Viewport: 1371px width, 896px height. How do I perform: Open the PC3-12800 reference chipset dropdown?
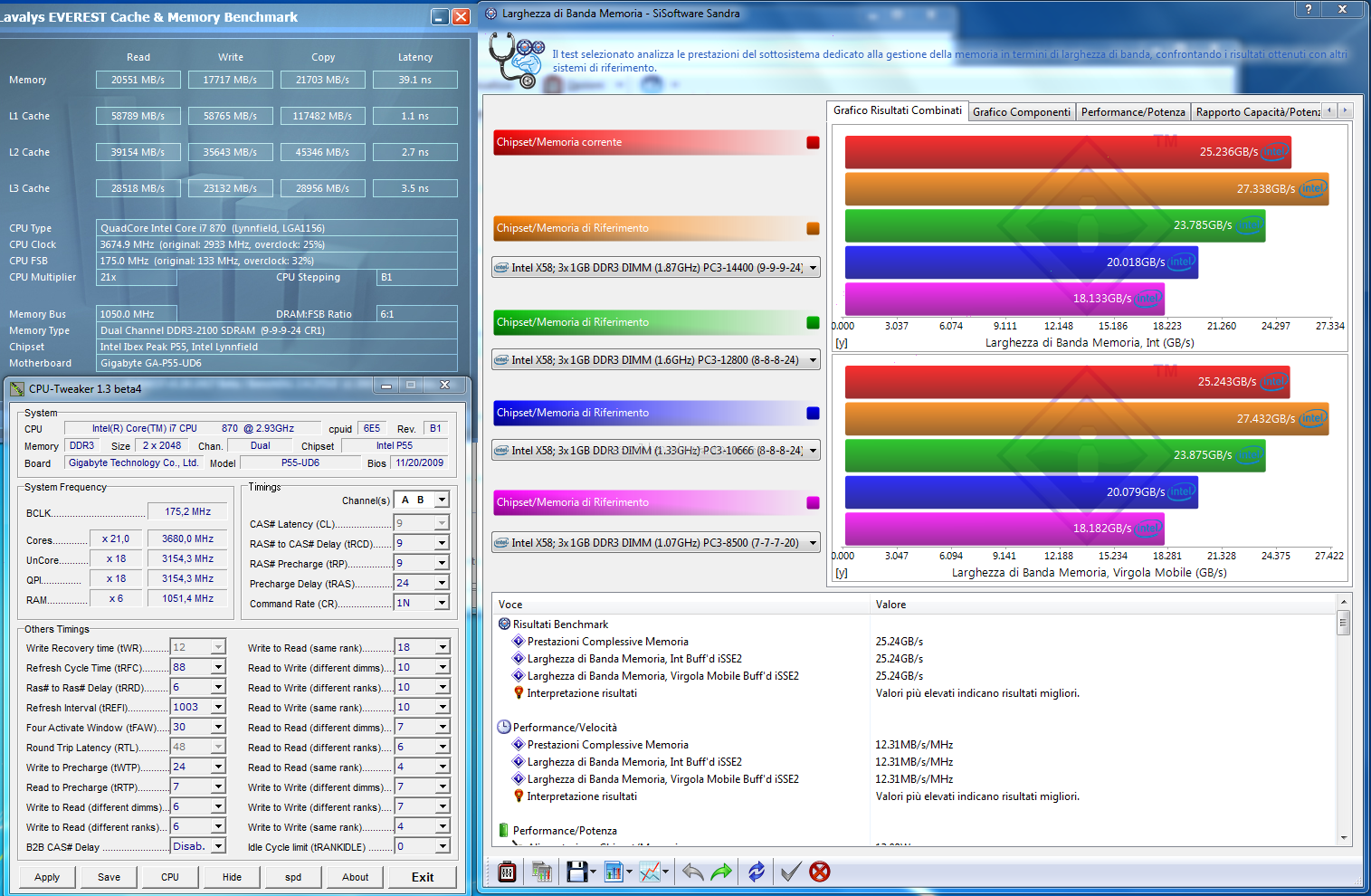coord(656,360)
